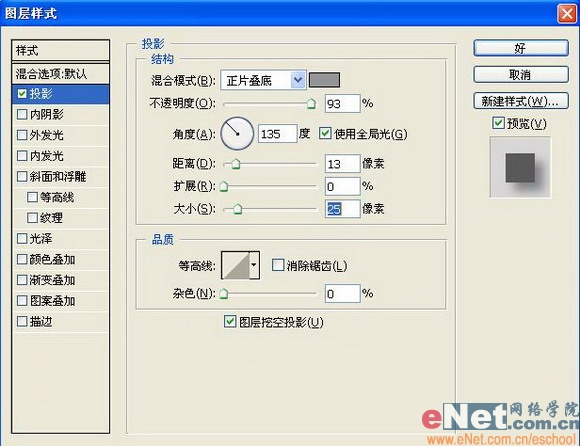Image resolution: width=580 pixels, height=446 pixels.
Task: Select the 内阴影 style row label
Action: tap(47, 114)
